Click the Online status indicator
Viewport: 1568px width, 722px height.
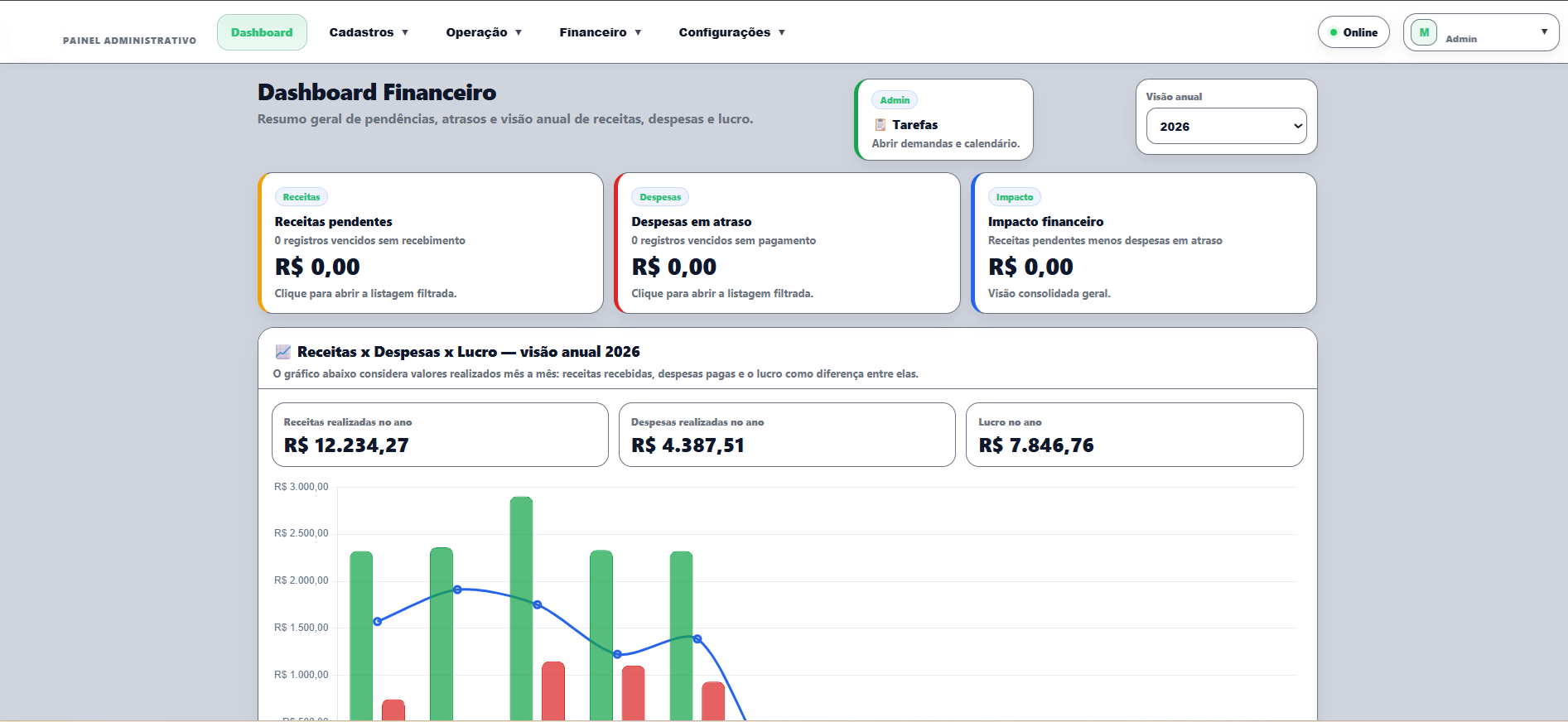click(x=1353, y=32)
